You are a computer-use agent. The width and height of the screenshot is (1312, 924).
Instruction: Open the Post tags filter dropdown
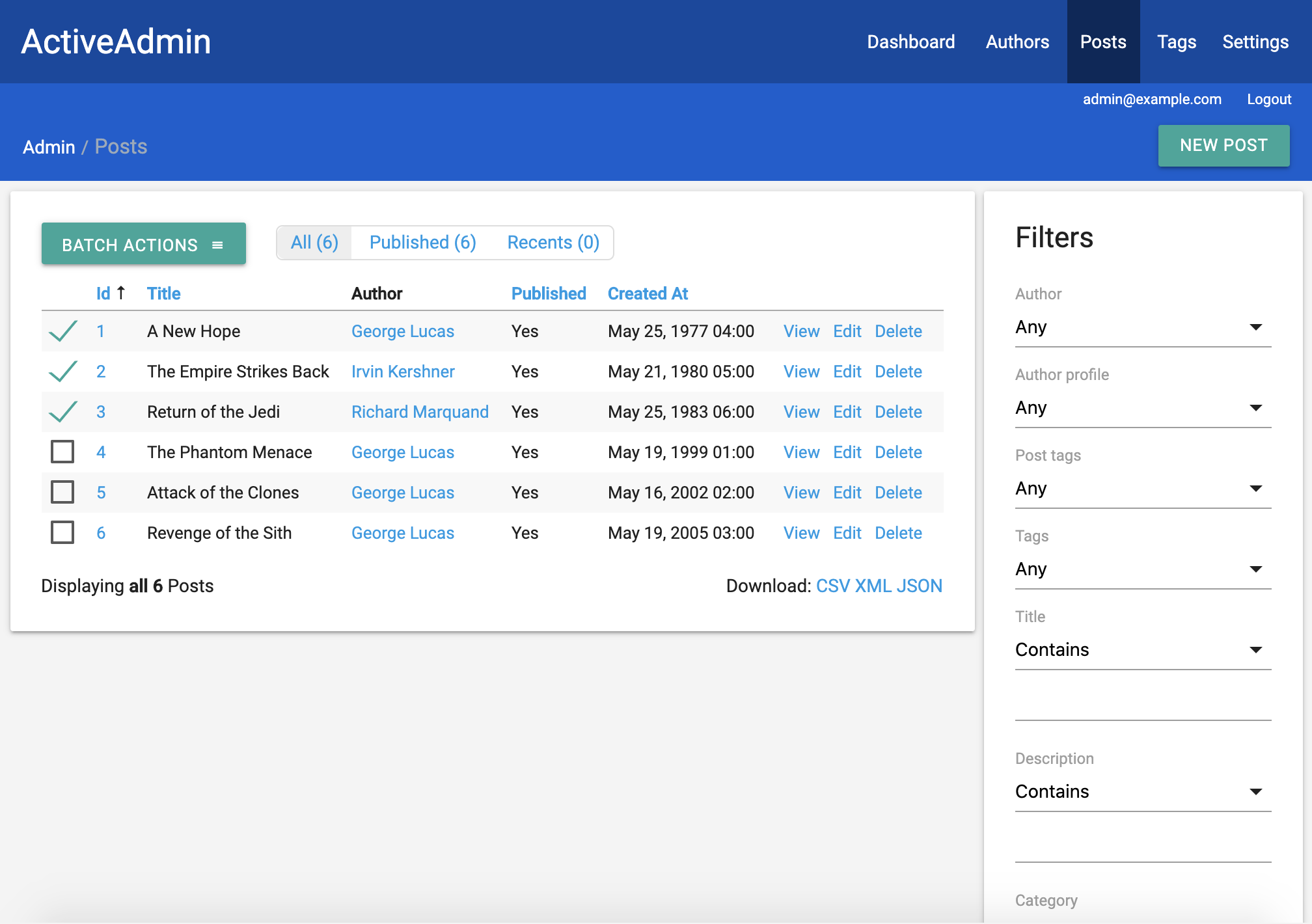[1142, 489]
